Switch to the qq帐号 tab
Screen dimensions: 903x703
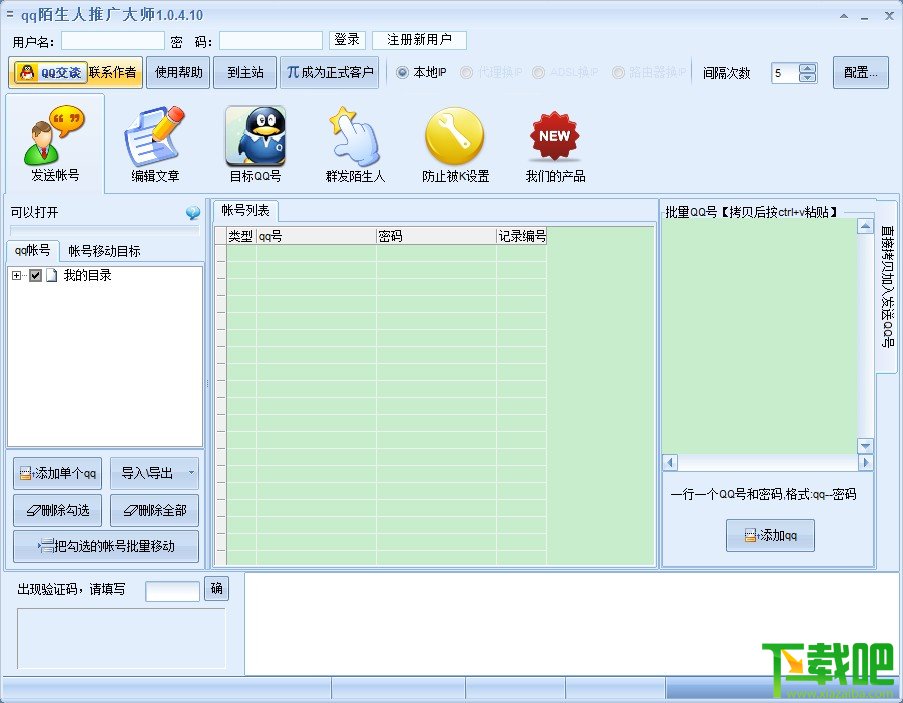click(x=33, y=250)
